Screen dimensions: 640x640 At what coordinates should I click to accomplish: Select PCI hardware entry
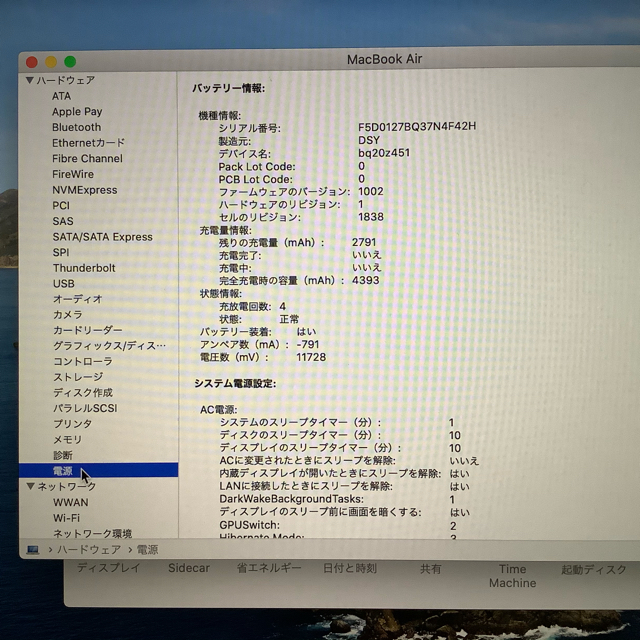tap(61, 205)
